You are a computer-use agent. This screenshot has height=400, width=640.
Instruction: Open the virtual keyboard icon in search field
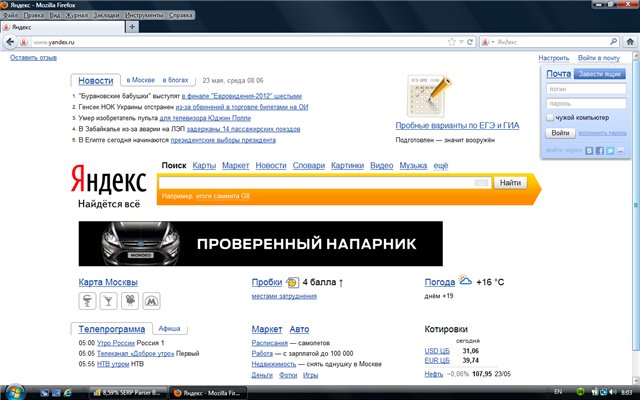click(481, 183)
